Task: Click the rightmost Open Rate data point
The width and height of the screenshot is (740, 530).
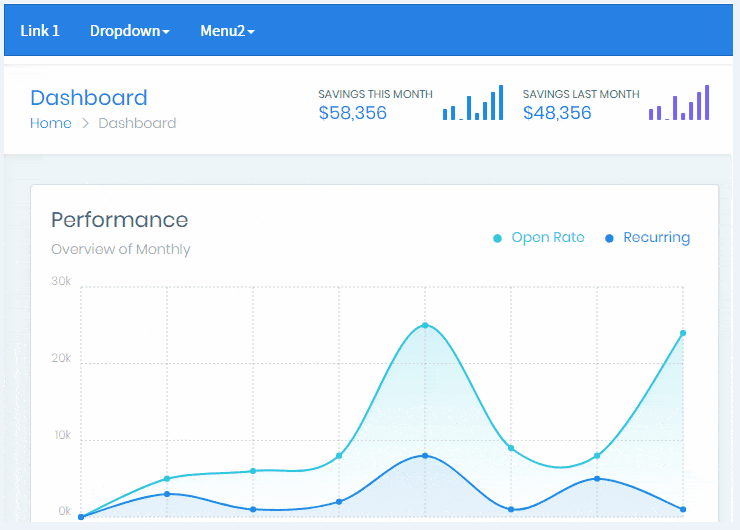Action: 683,333
